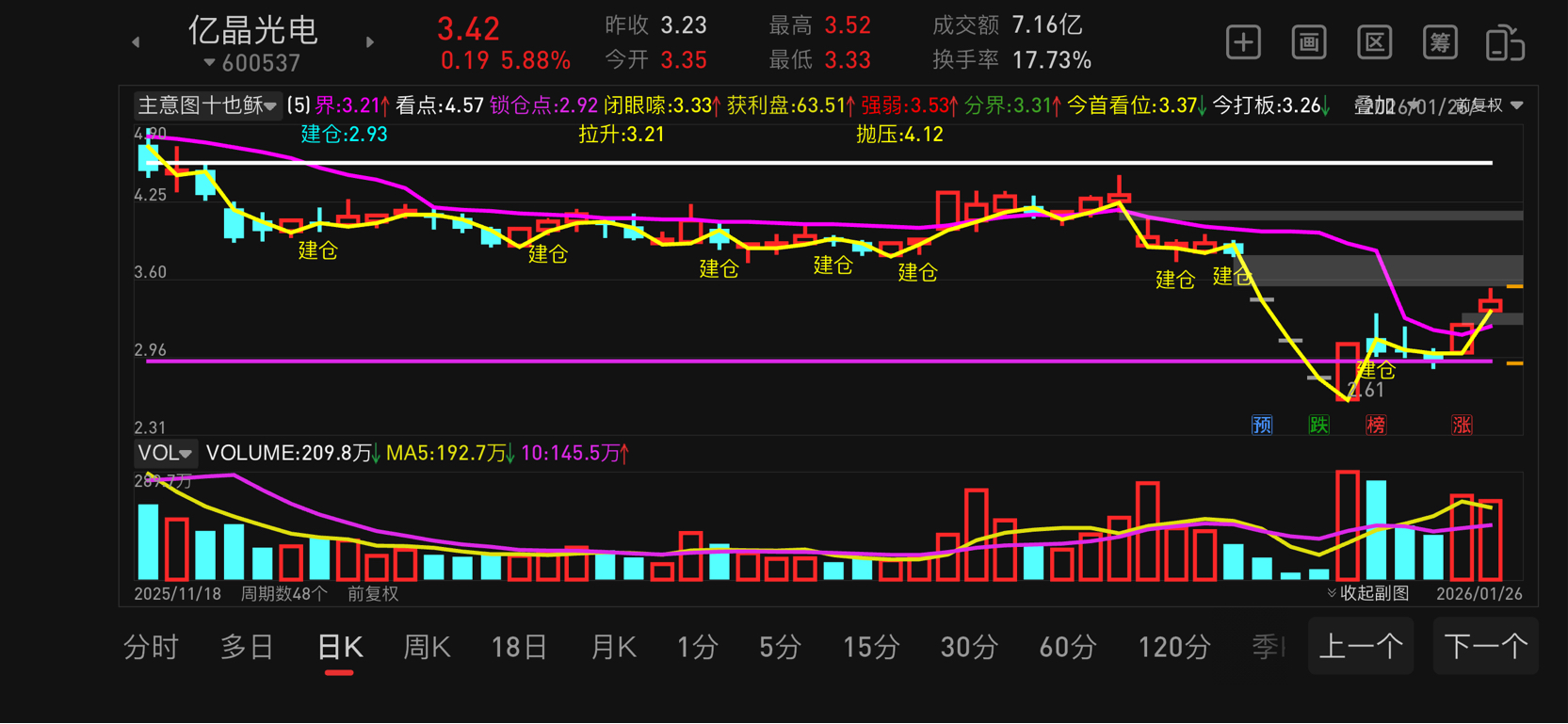Tap the 今开 3.35 value
1568x724 pixels.
(x=655, y=60)
